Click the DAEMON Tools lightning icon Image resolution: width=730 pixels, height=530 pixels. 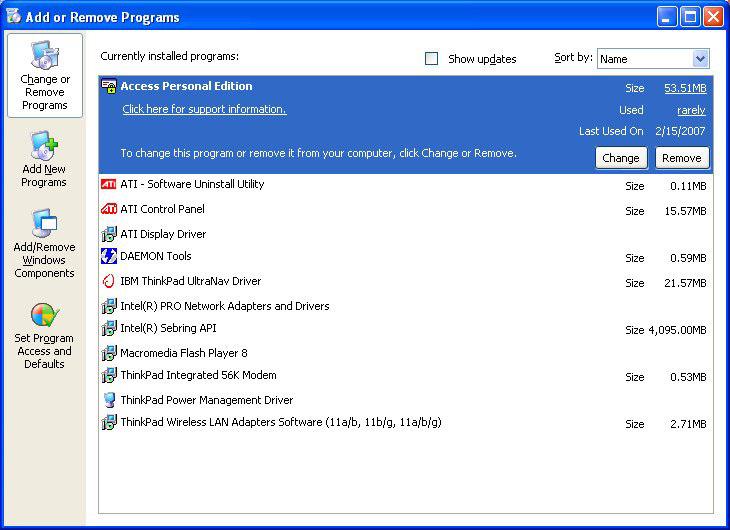click(109, 256)
